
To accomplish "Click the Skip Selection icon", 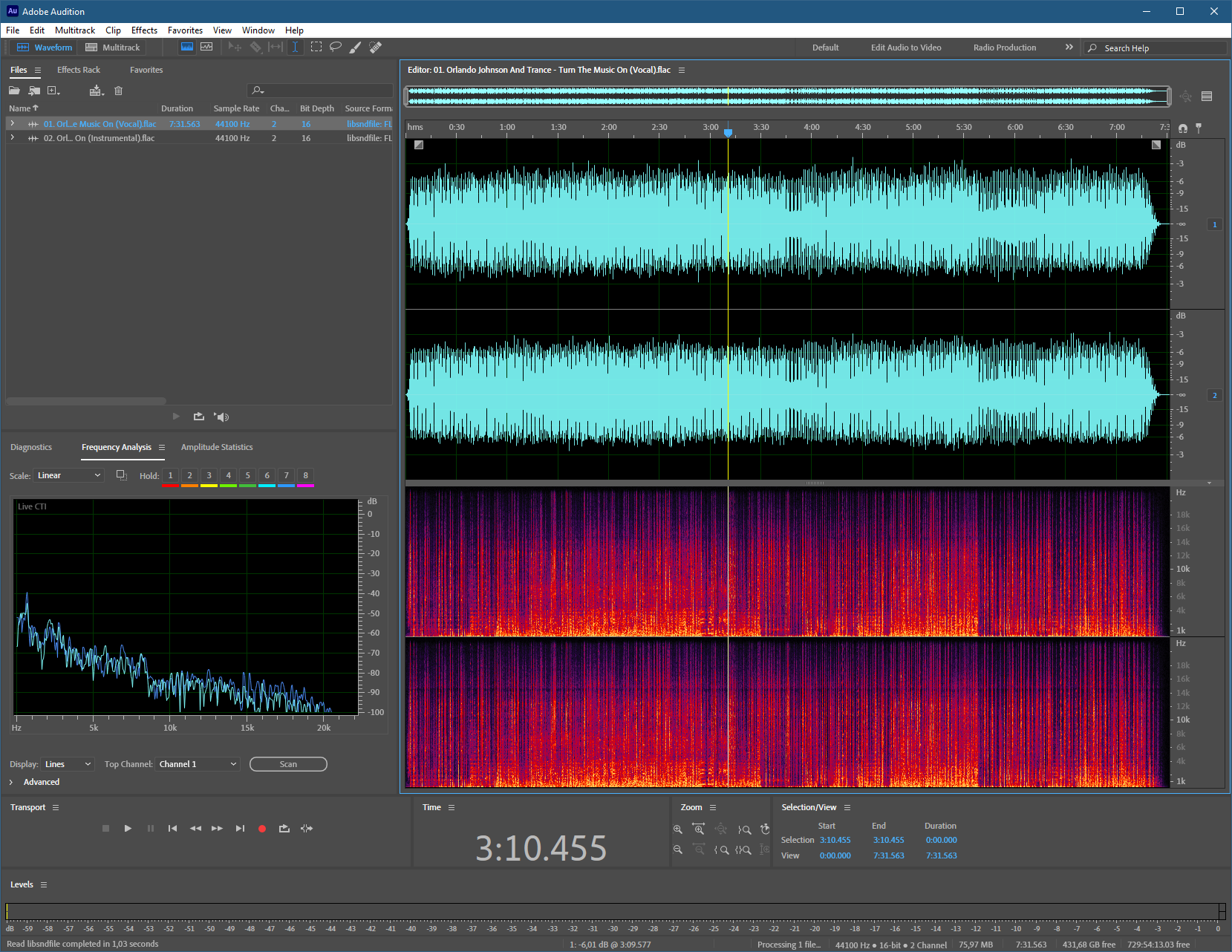I will coord(307,828).
